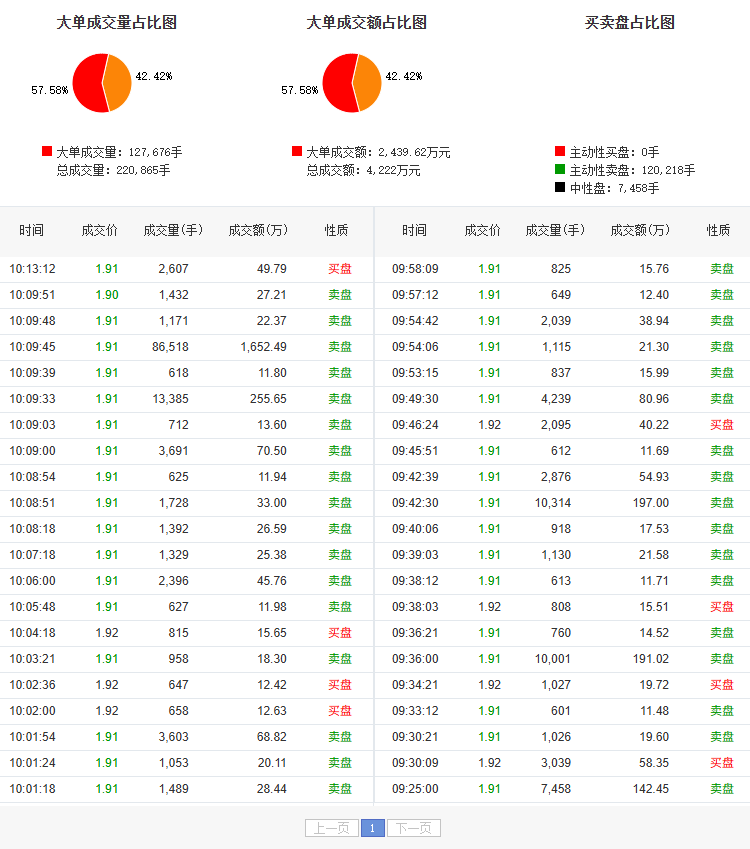Click the red 大单成交量 legend swatch
Screen dimensions: 750x849
[47, 151]
